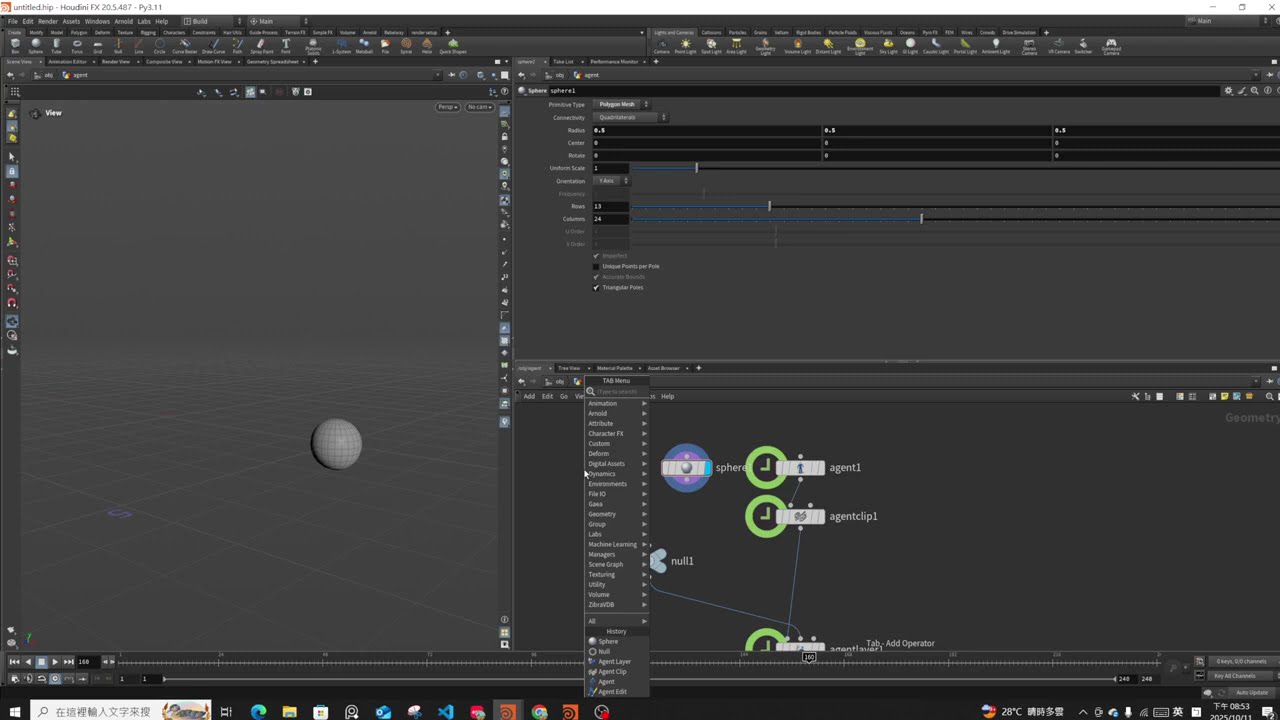Click the TAB Menu search field

(x=617, y=392)
